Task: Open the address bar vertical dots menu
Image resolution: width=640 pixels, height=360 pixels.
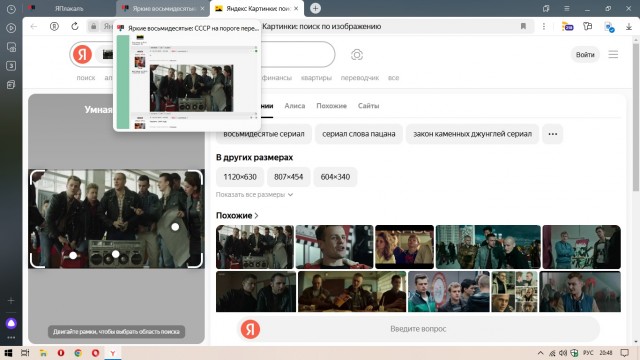Action: coord(544,27)
